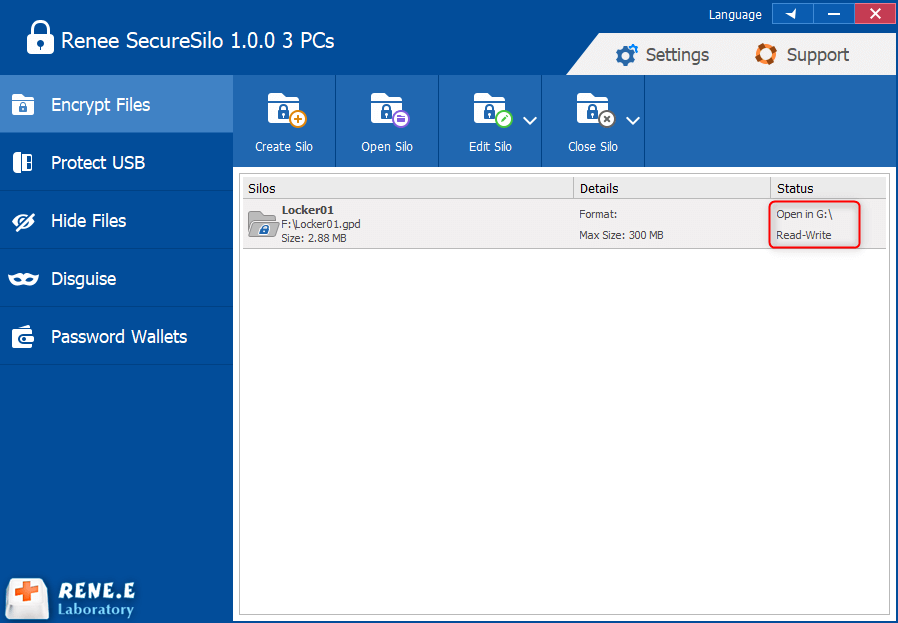The image size is (898, 623).
Task: Click the Encrypt Files locked-folder icon
Action: click(23, 105)
